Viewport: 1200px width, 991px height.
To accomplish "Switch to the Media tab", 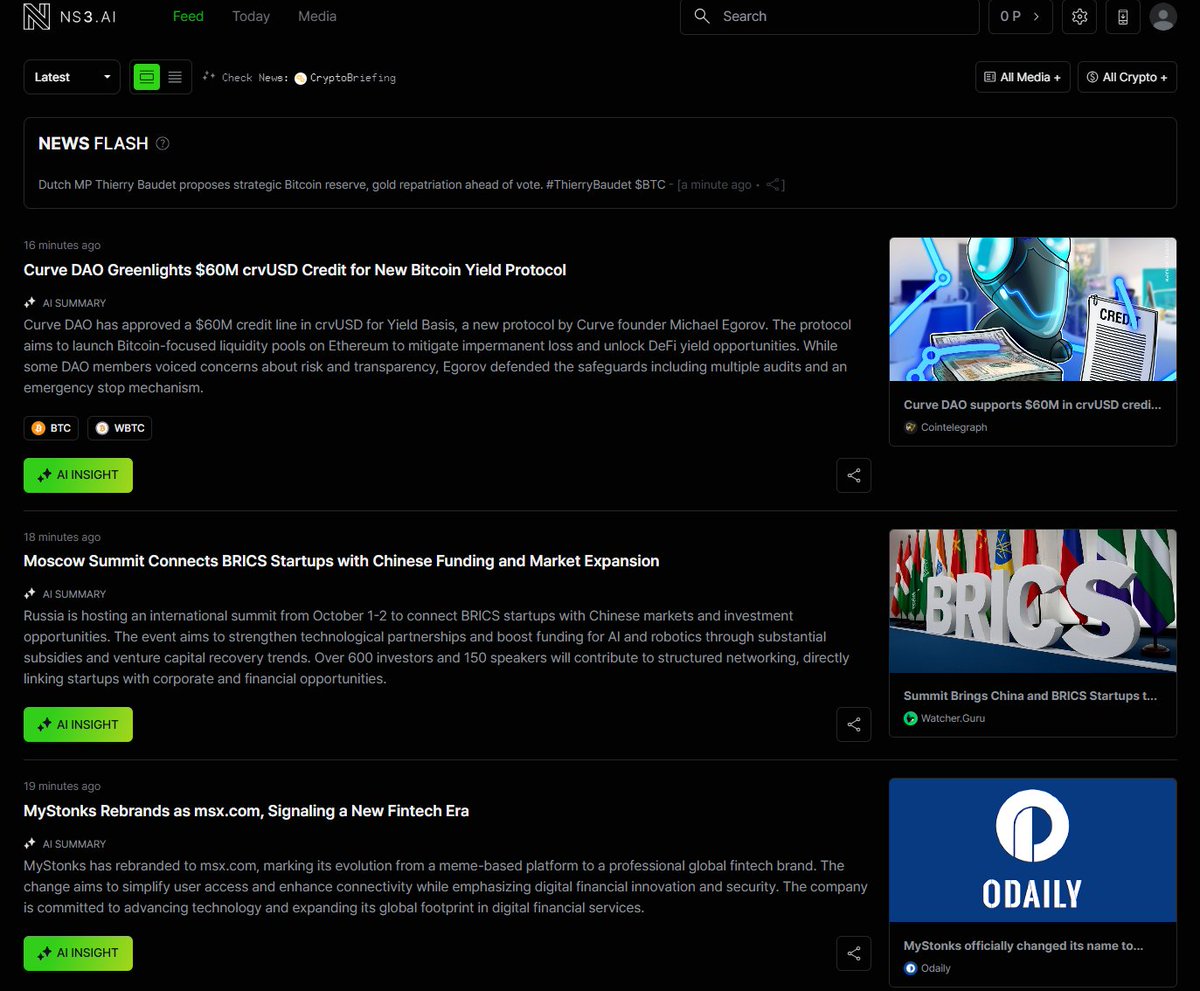I will [317, 16].
